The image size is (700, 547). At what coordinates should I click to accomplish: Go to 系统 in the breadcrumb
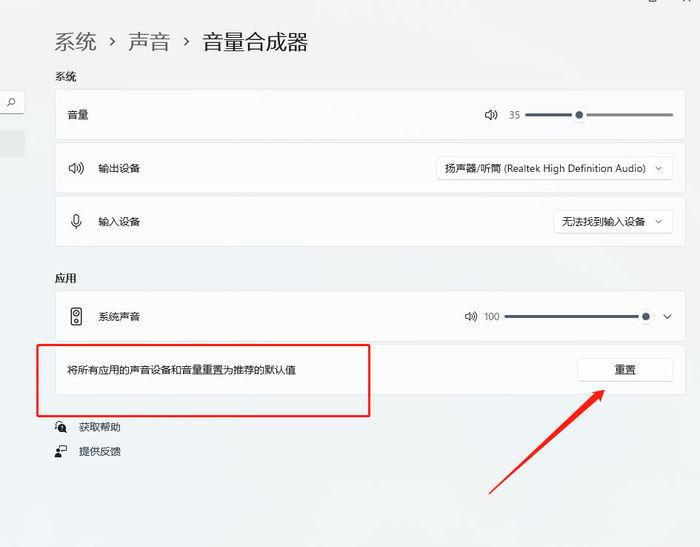(75, 42)
